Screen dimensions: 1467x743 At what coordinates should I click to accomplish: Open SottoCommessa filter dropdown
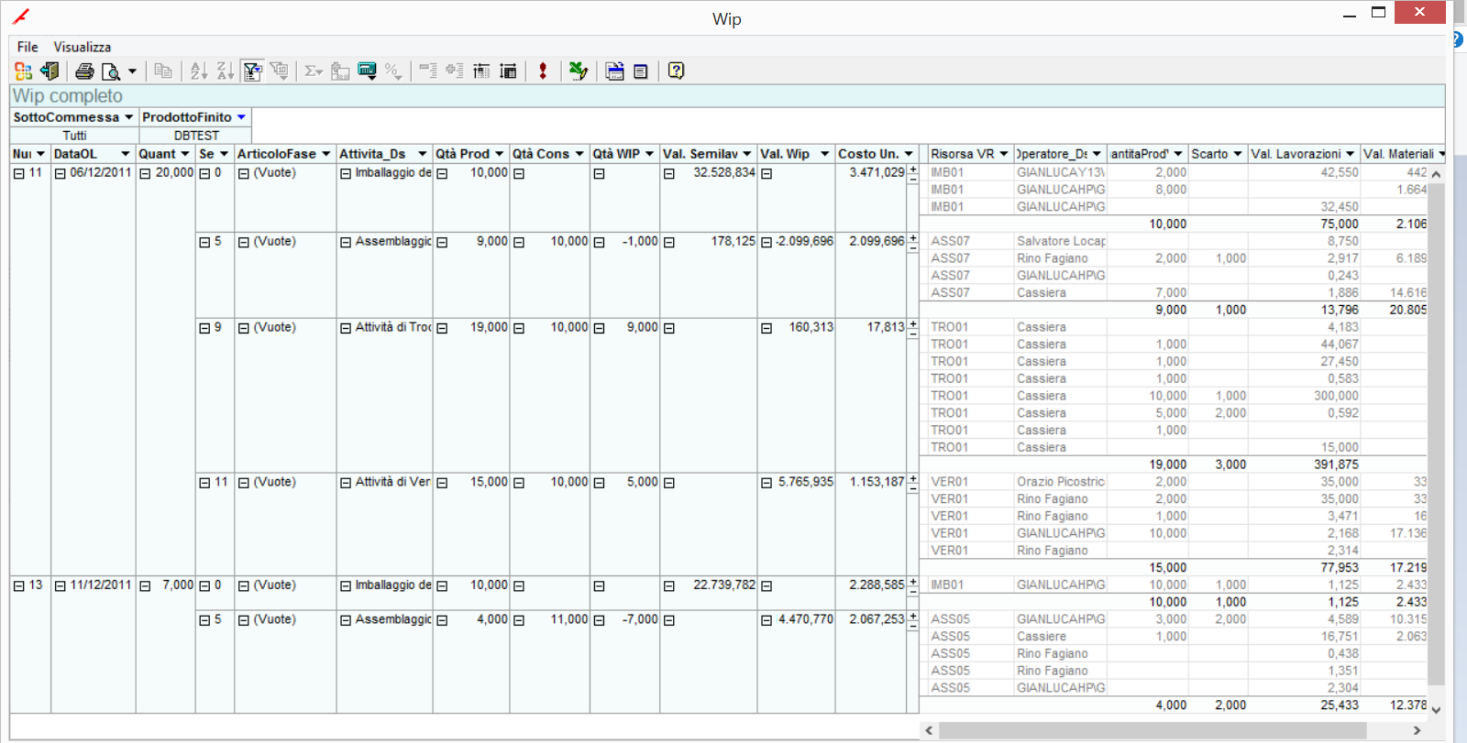click(x=129, y=118)
